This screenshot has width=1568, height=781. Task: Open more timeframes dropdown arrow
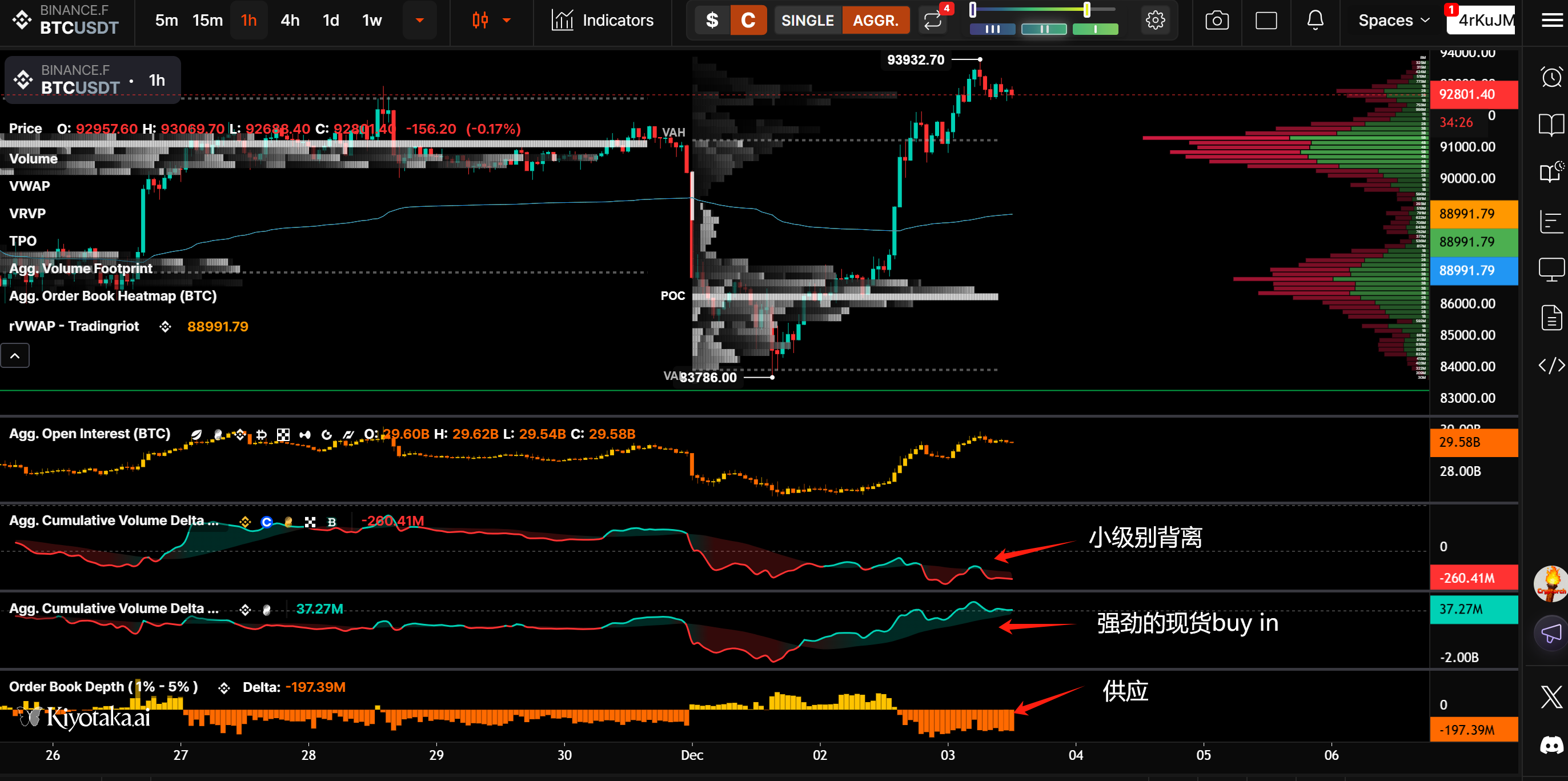tap(419, 21)
